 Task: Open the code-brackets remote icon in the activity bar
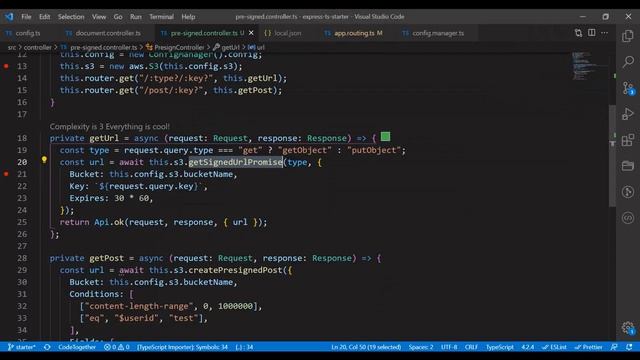point(628,218)
